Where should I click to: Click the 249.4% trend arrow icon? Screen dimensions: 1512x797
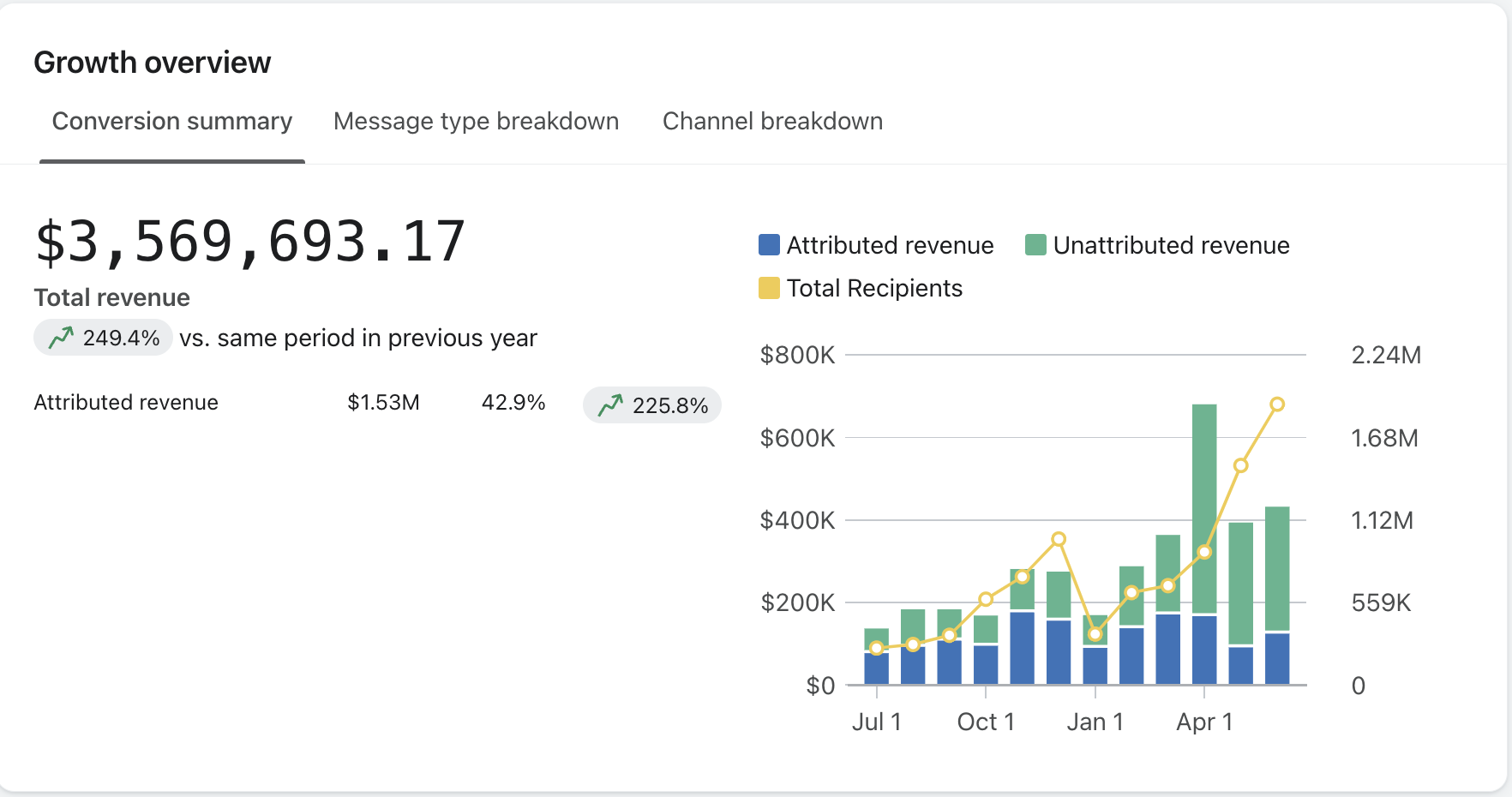click(61, 338)
